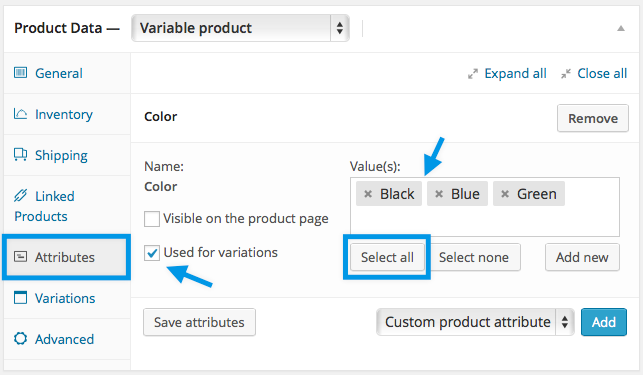Click the Black value label
Screen dimensions: 643x375
[397, 194]
